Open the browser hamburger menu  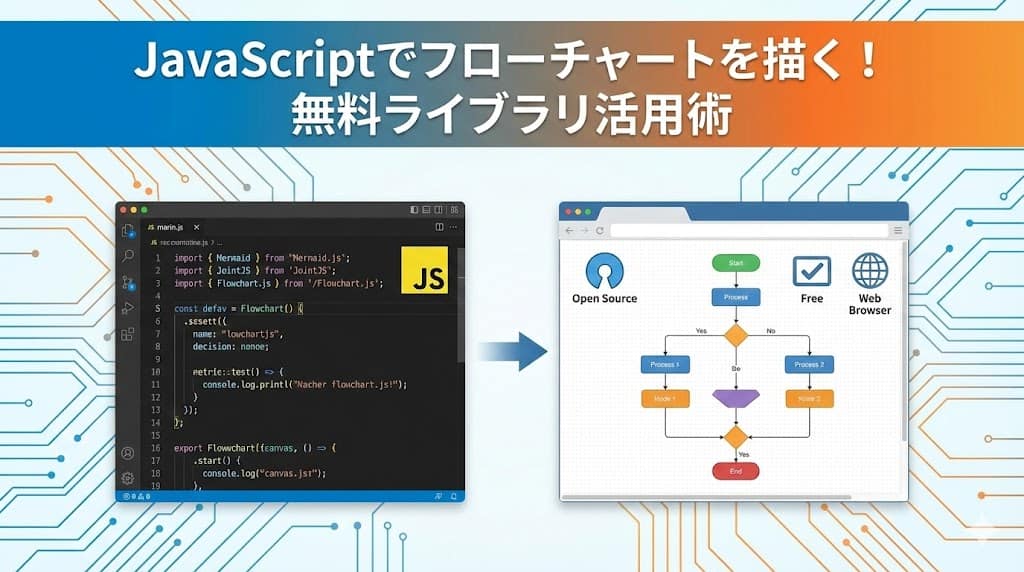(897, 230)
